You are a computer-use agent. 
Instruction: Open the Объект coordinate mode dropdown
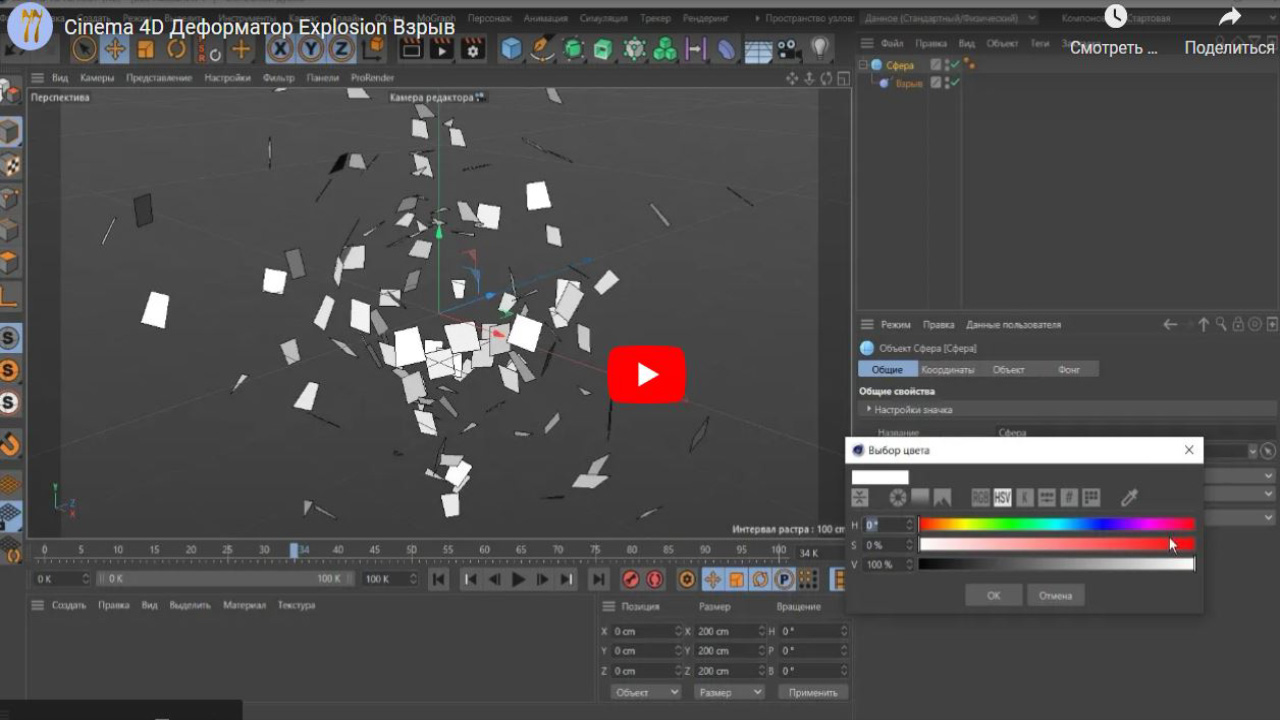[646, 692]
